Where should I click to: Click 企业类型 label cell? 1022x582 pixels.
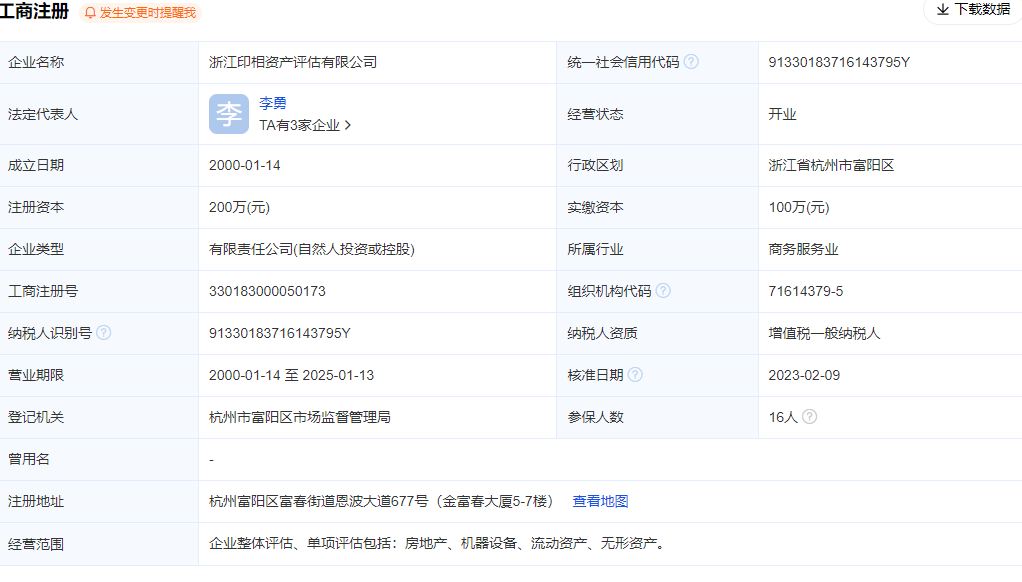click(99, 250)
